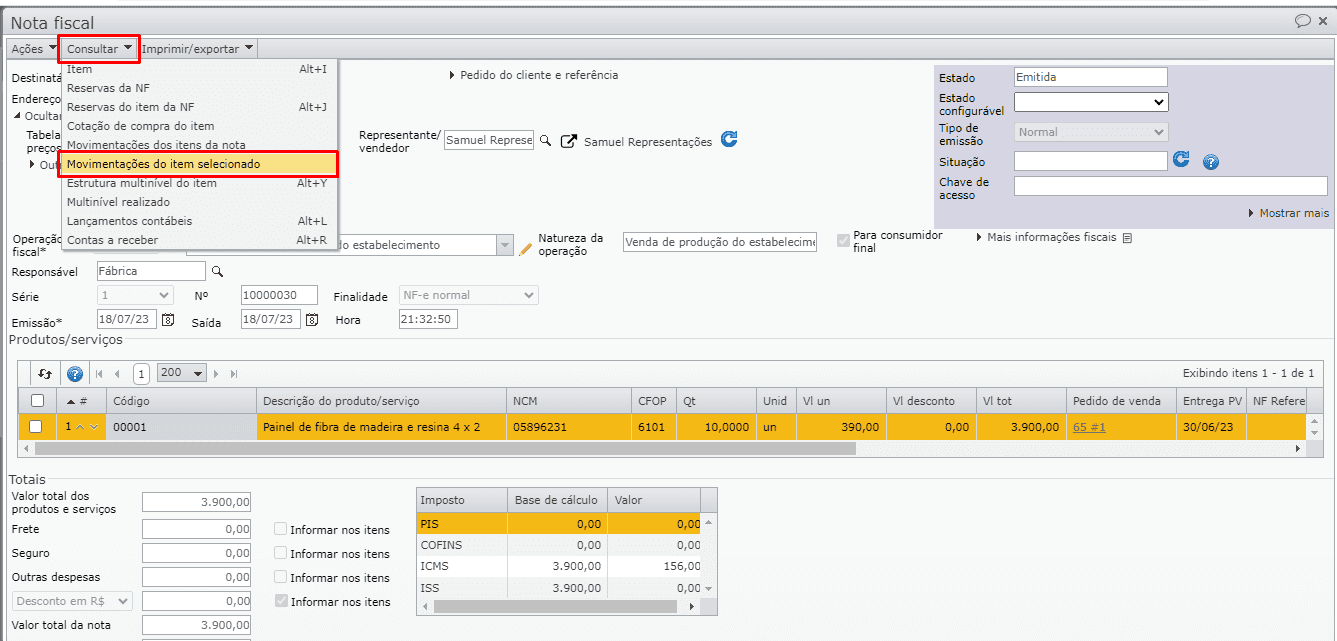The width and height of the screenshot is (1337, 641).
Task: Select Movimentações do item selecionado menu entry
Action: pyautogui.click(x=163, y=164)
